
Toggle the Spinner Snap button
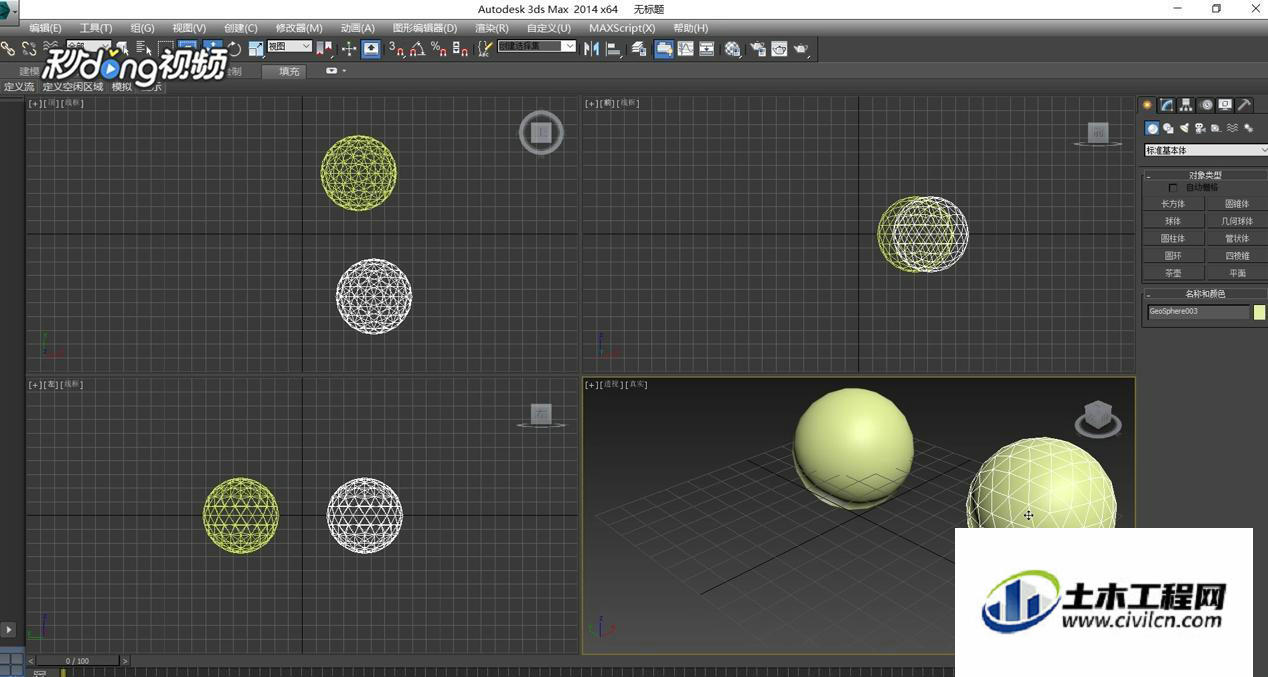point(460,48)
